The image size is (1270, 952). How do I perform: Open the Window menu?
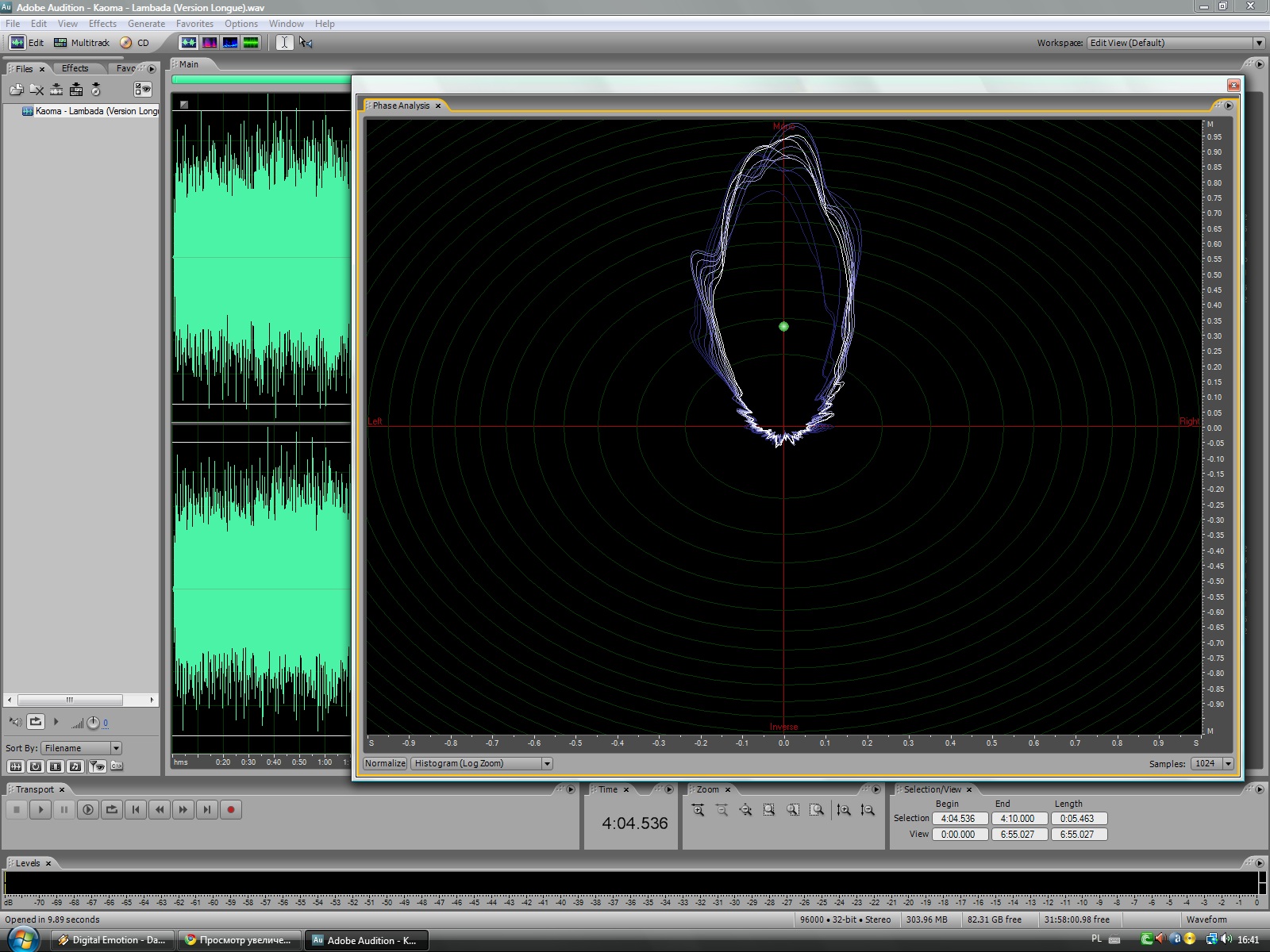287,24
